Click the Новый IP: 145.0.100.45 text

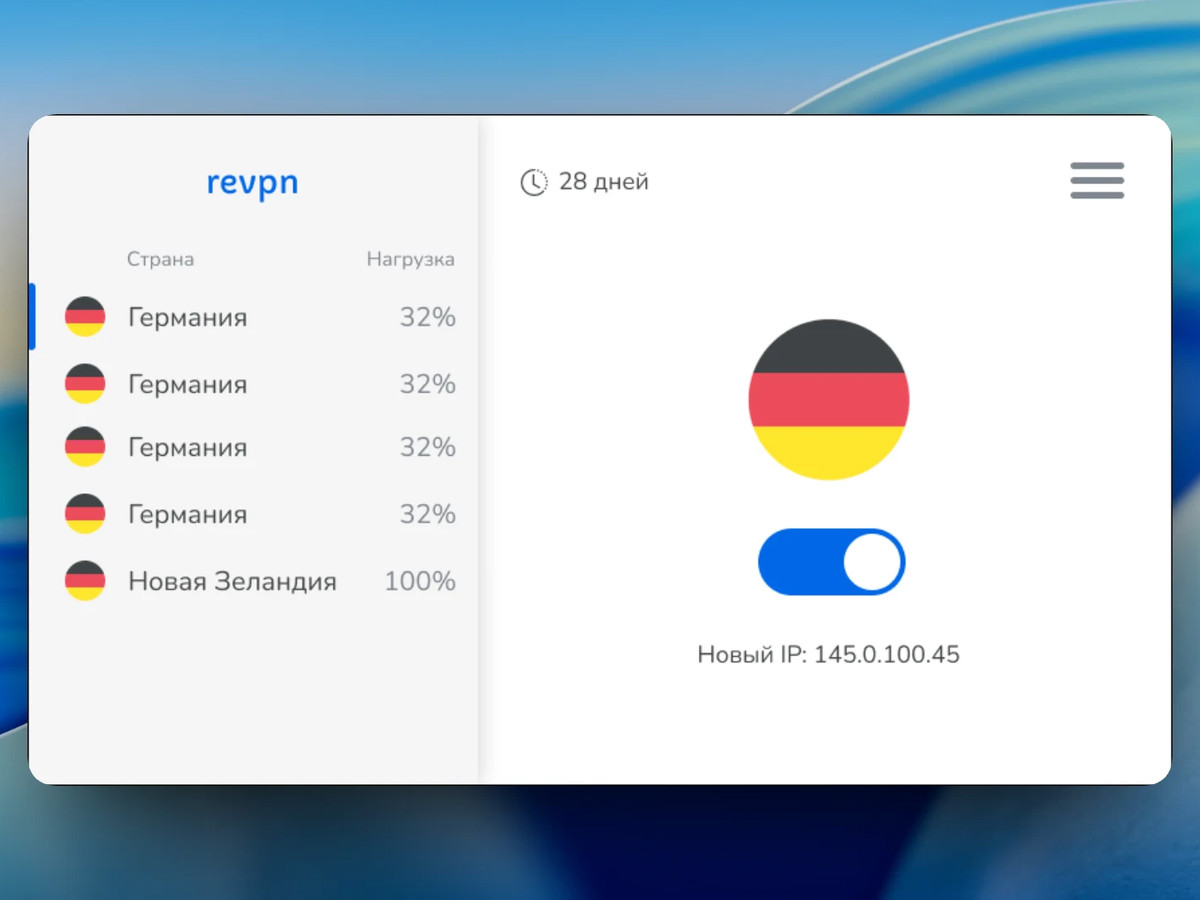tap(829, 655)
